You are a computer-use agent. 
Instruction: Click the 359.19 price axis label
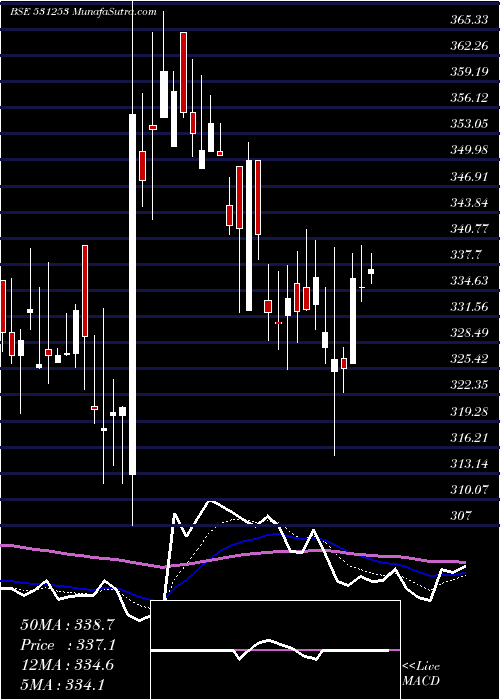[x=470, y=71]
